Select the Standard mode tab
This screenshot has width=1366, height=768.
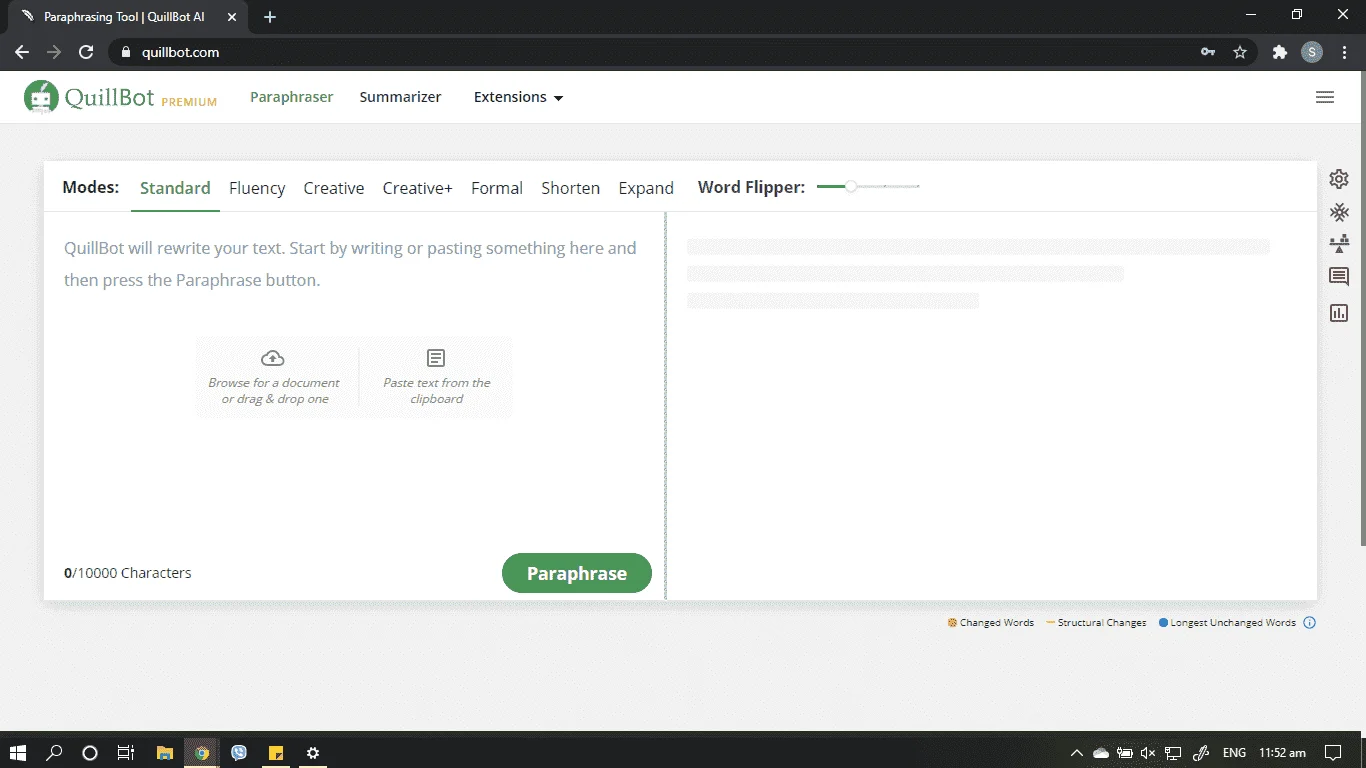(x=175, y=188)
